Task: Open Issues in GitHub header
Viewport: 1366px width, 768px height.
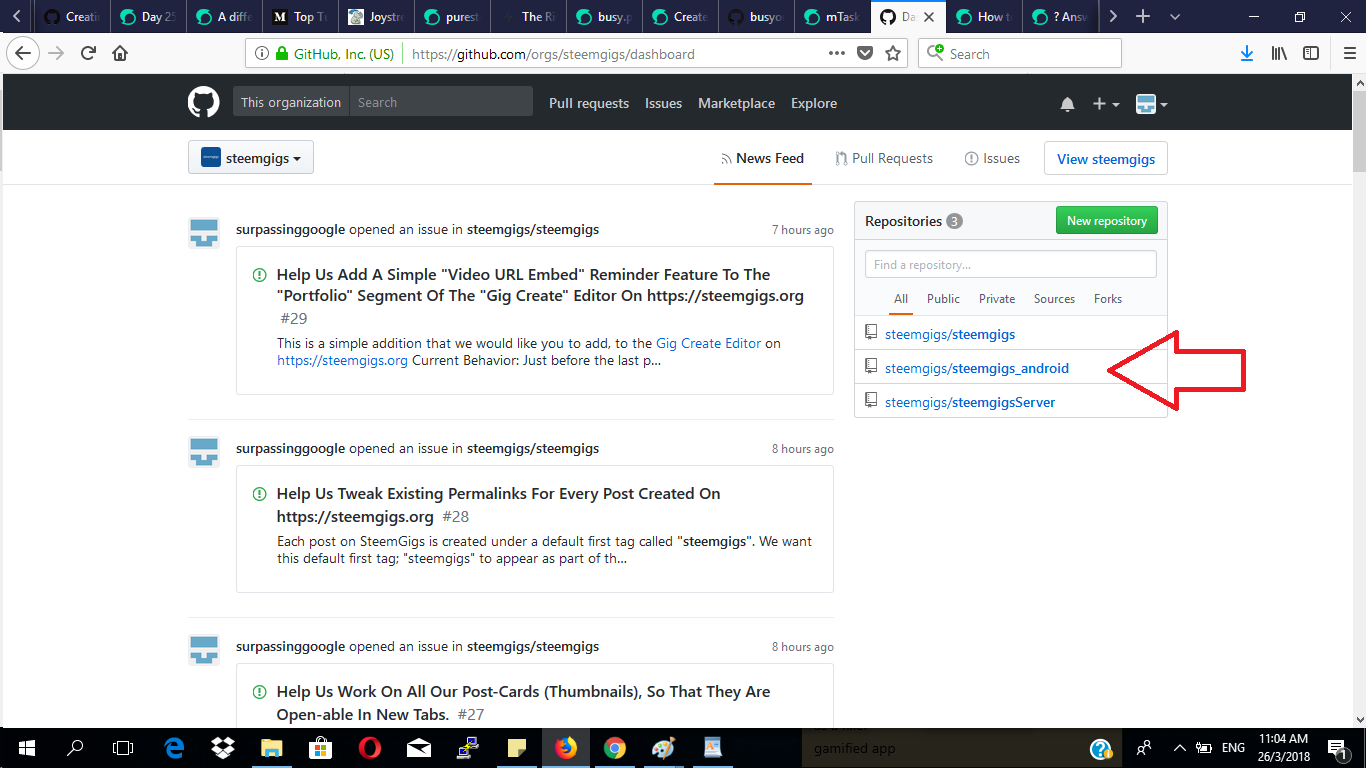Action: click(663, 103)
